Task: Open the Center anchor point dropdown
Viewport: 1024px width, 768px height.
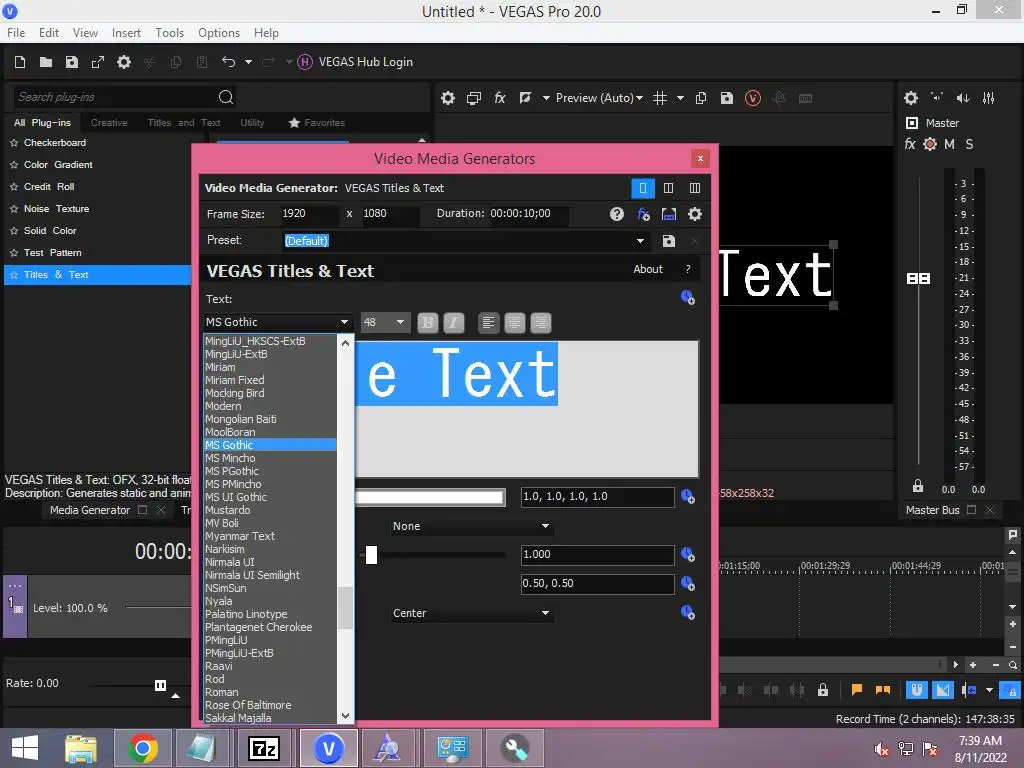Action: tap(471, 613)
